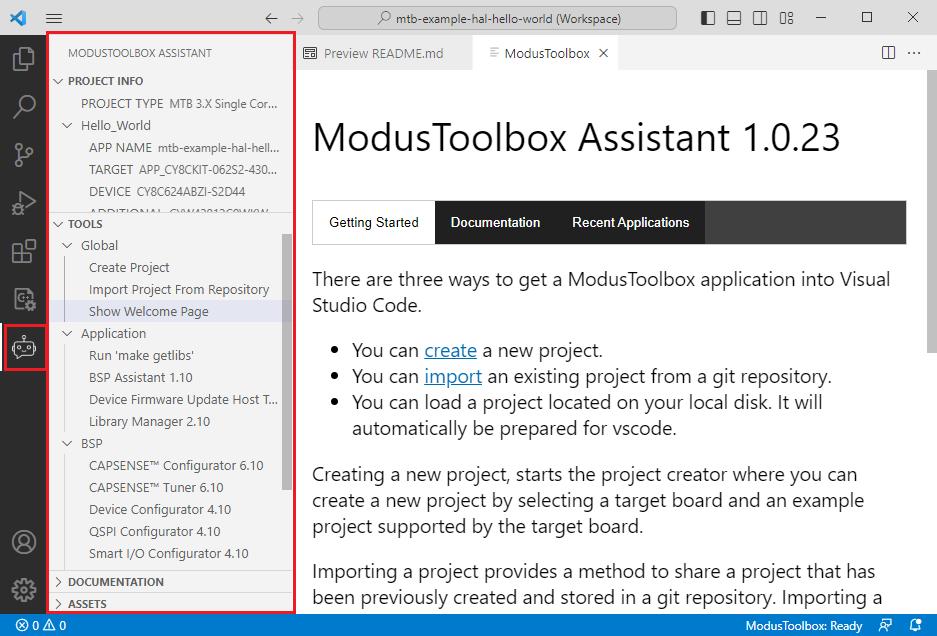Close the ModusToolbox tab

[x=604, y=53]
